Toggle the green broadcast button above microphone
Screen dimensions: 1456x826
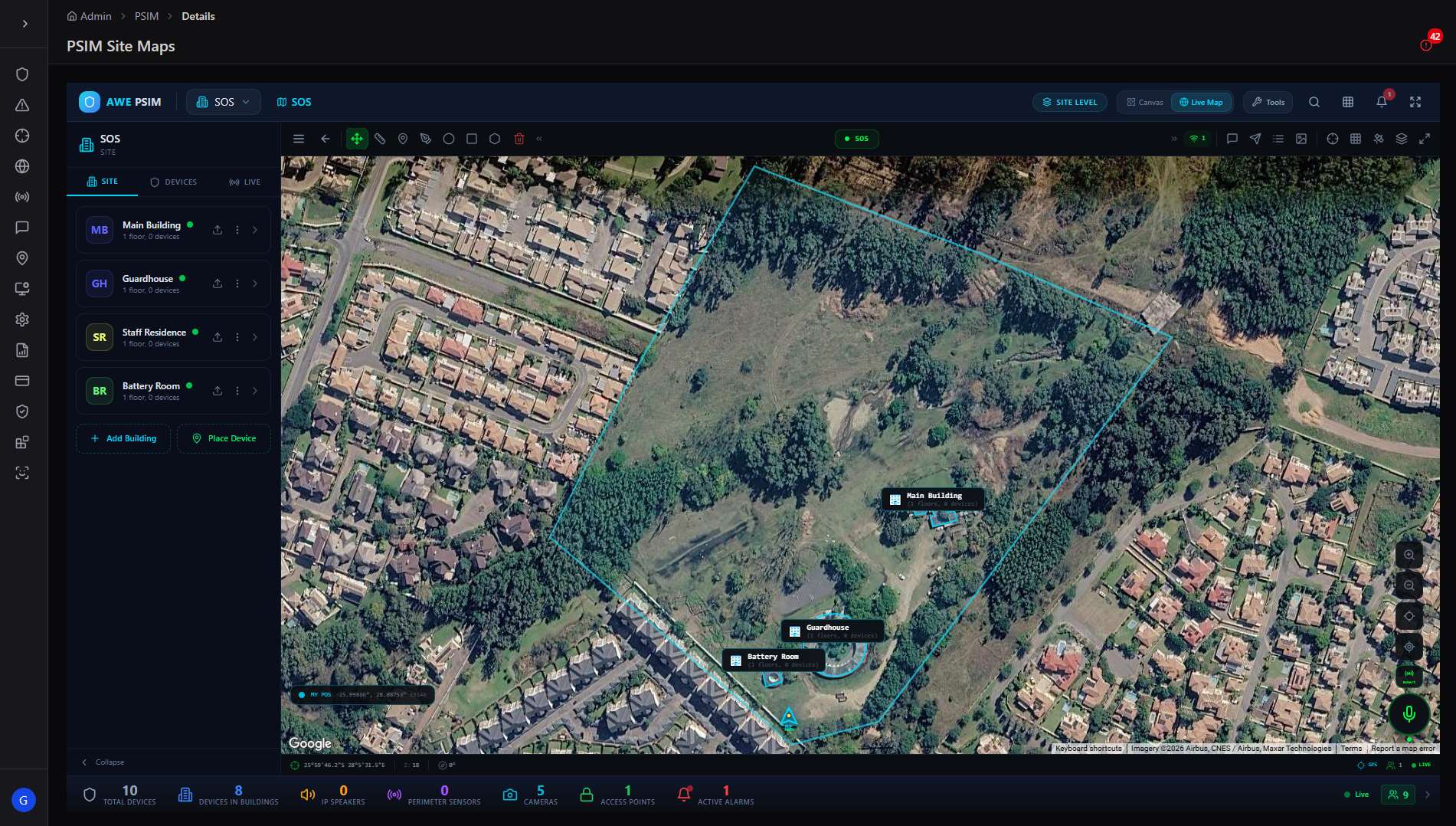click(x=1409, y=676)
